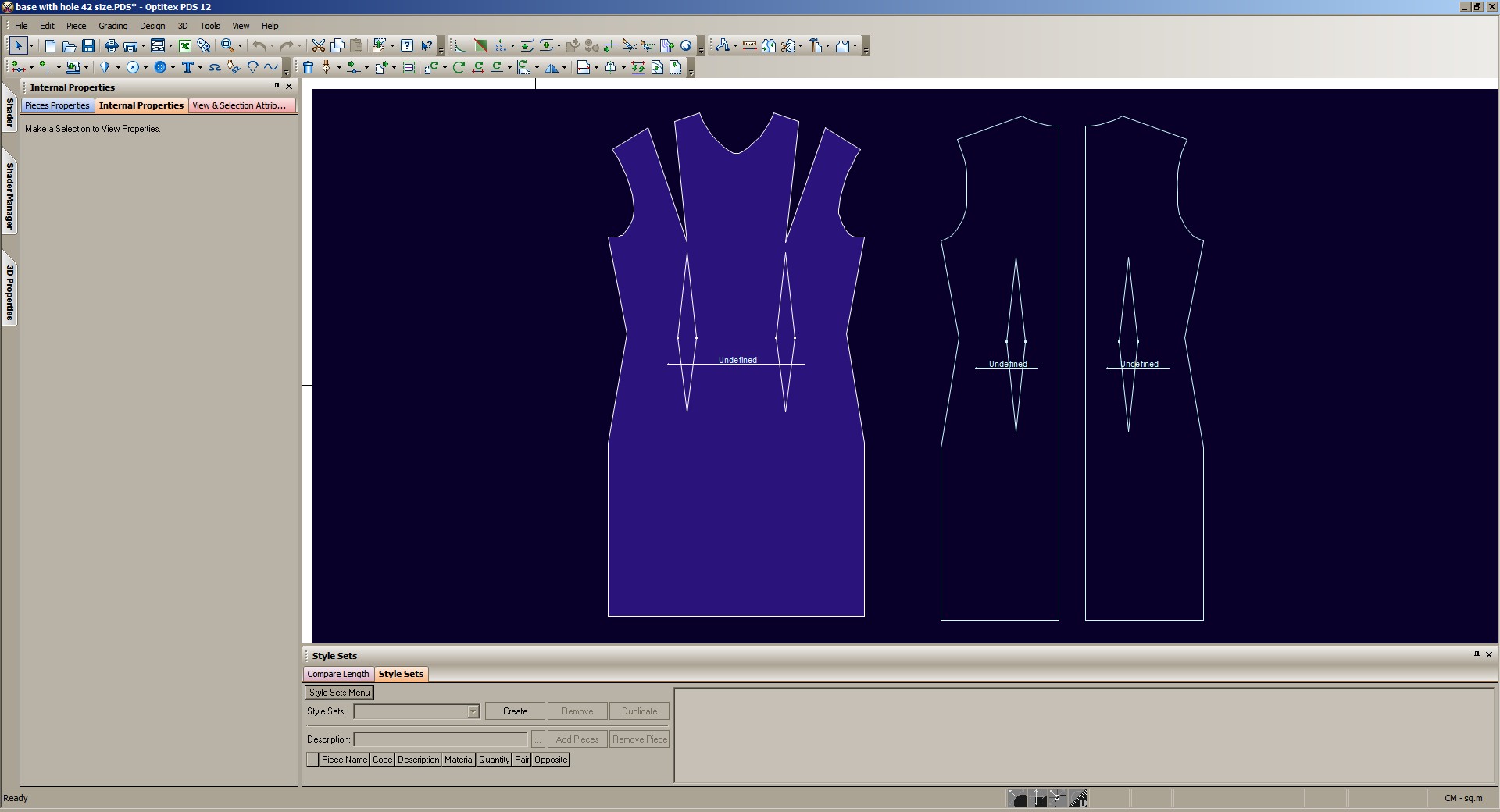Click the Description input field
Screen dimensions: 1500x812
441,739
